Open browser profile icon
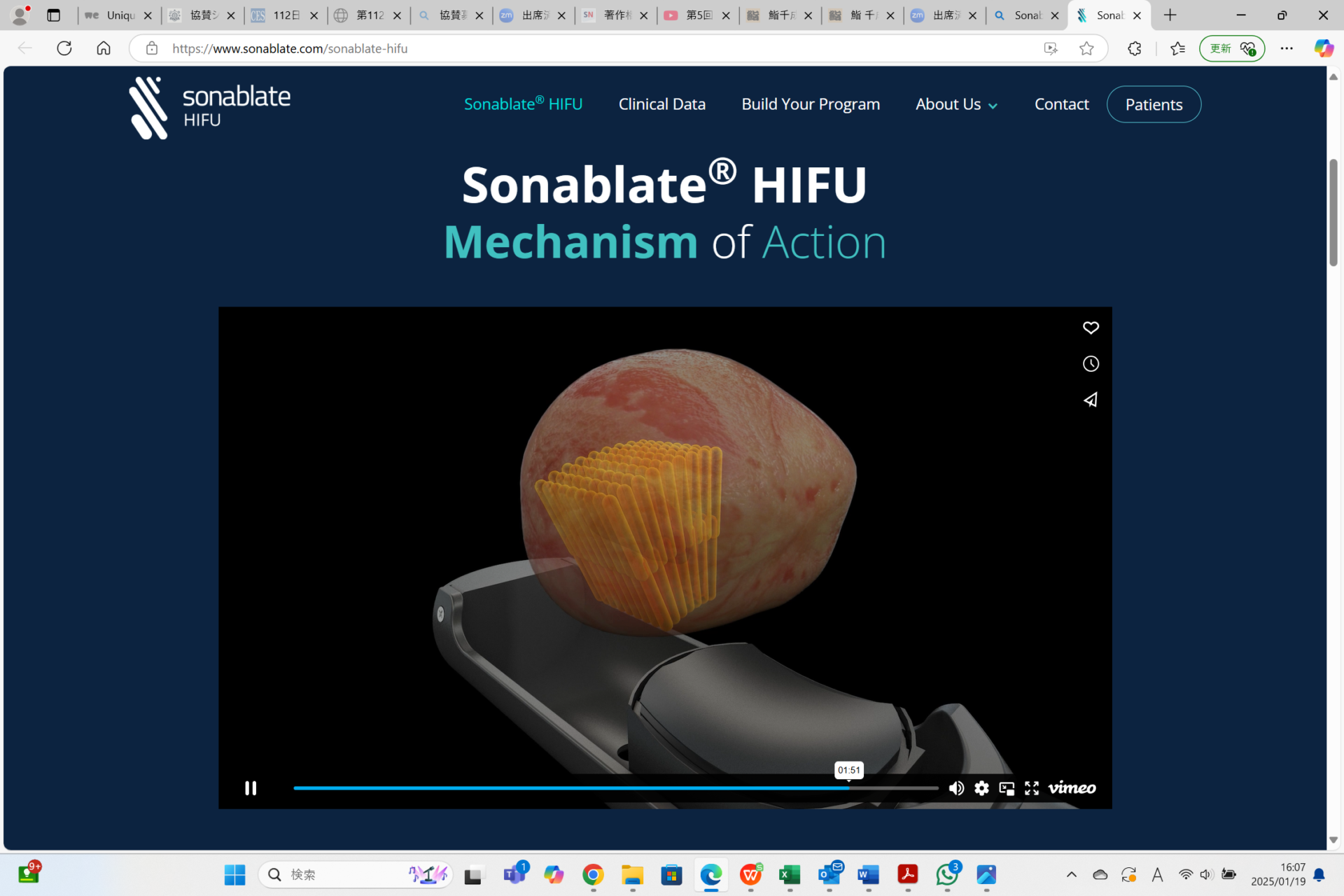This screenshot has height=896, width=1344. tap(20, 15)
